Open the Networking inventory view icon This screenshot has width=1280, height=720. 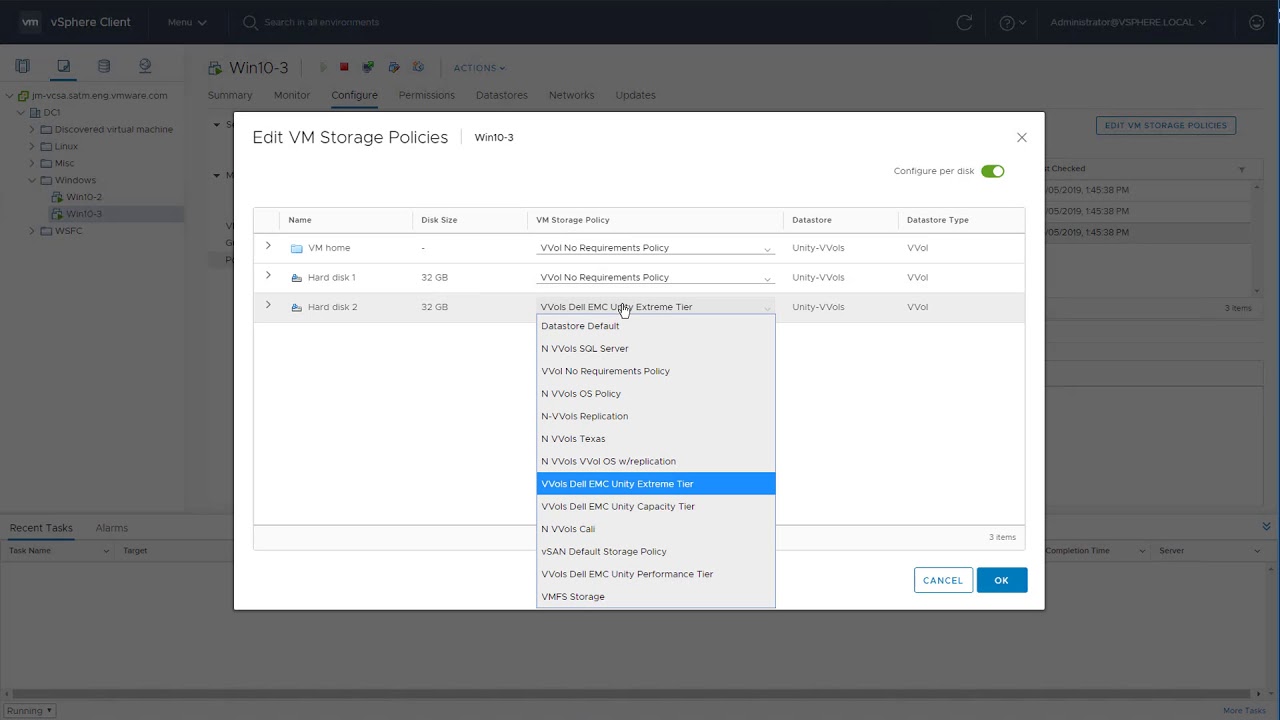click(145, 66)
